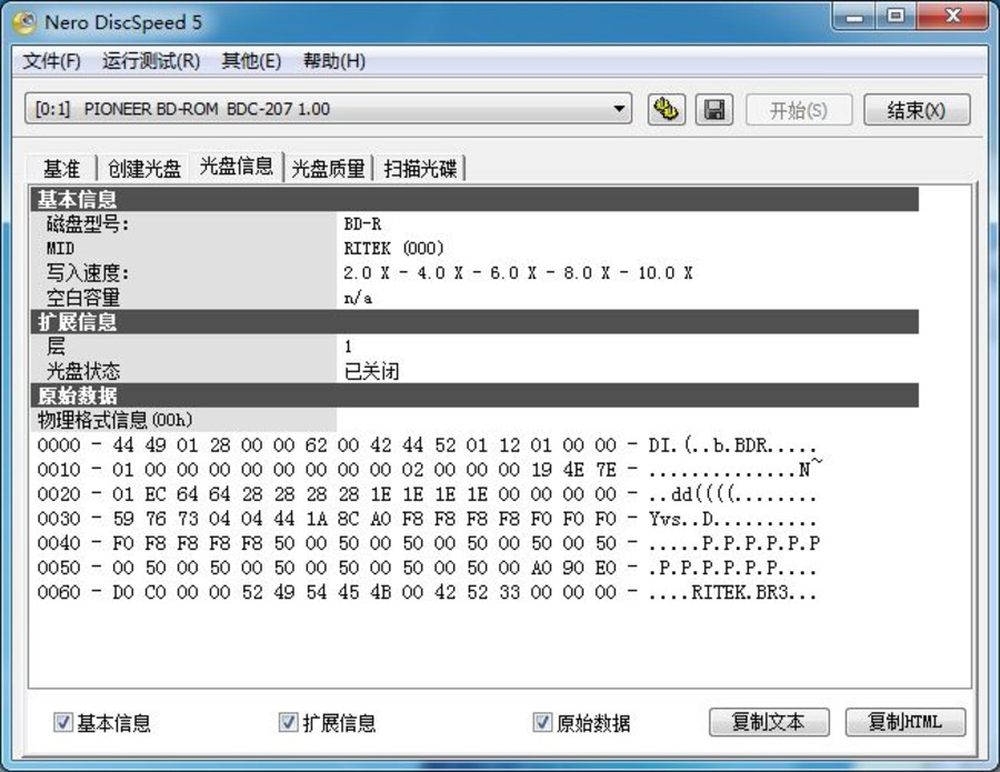
Task: Minimize the Nero DiscSpeed window
Action: tap(855, 16)
